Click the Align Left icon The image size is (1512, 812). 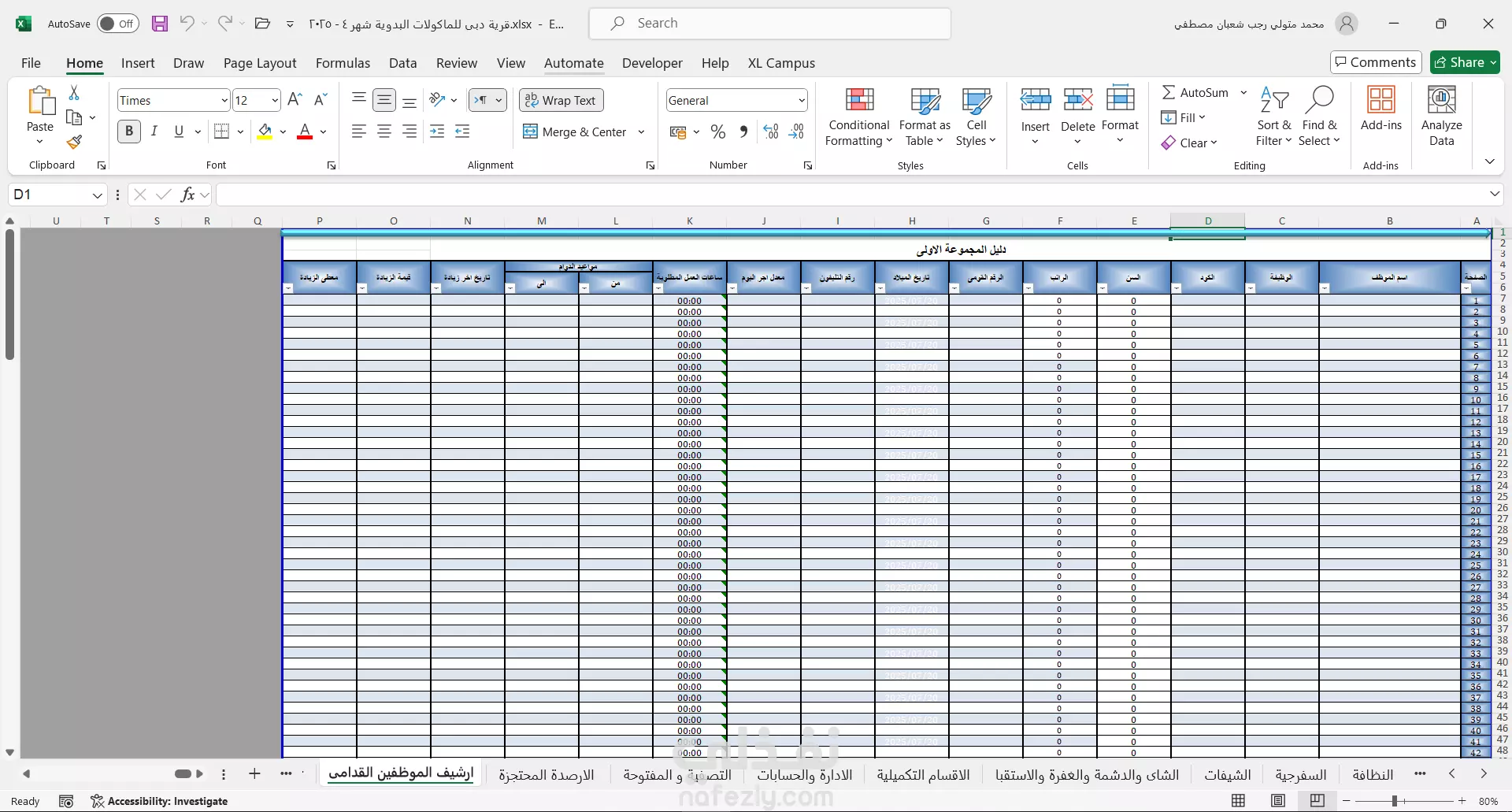(x=359, y=132)
